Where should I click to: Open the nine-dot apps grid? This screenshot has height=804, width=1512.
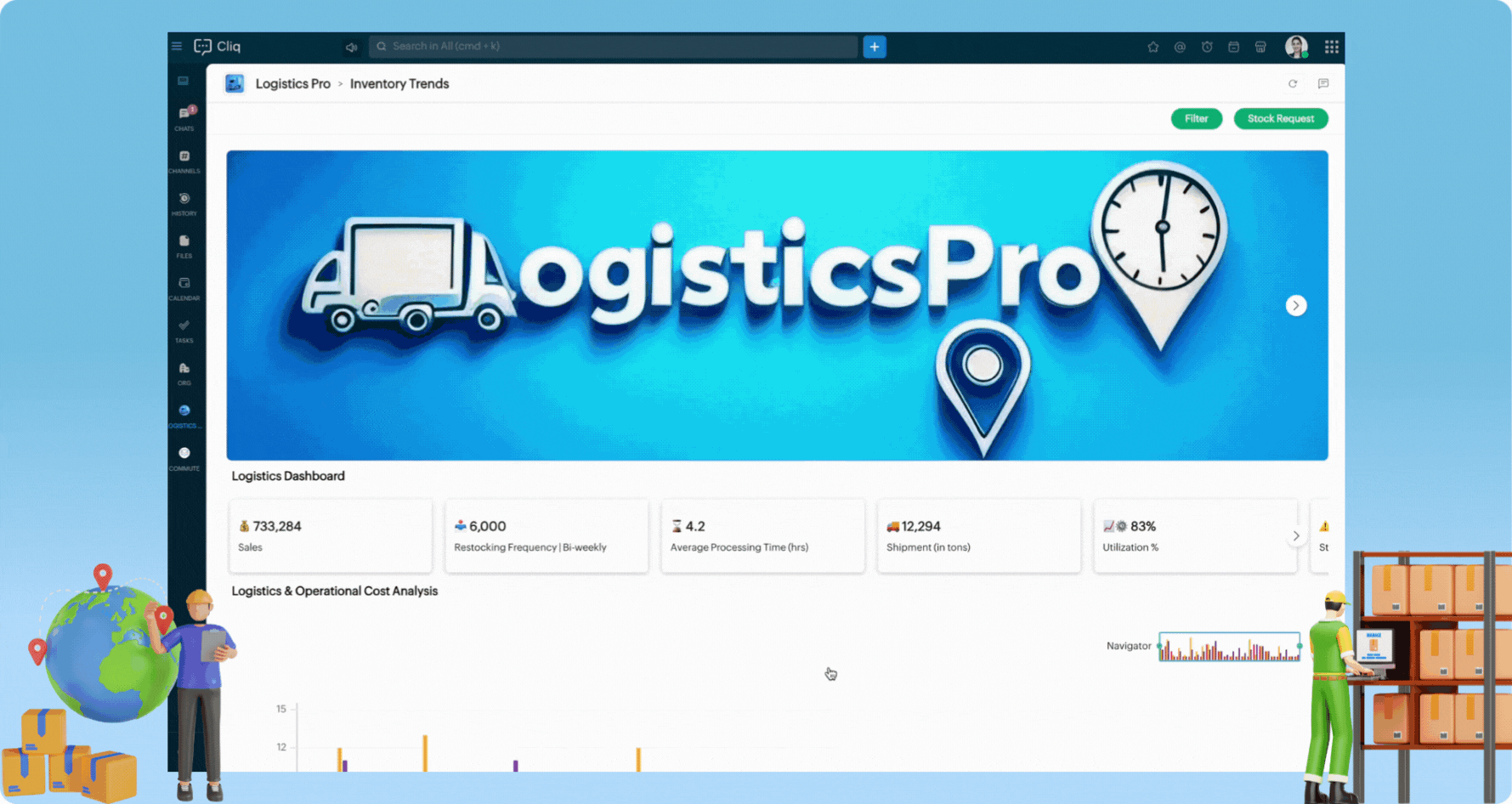[x=1332, y=47]
